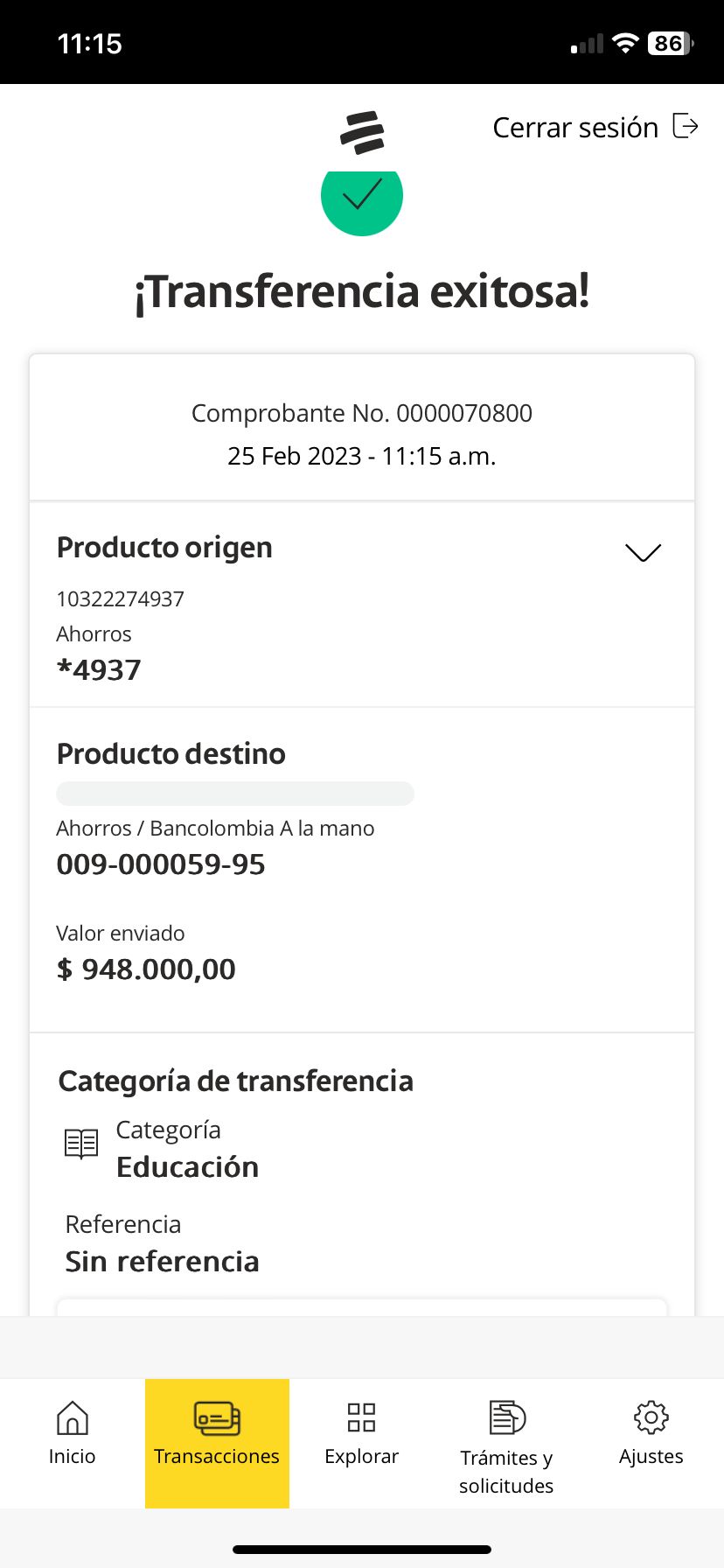Select destination account number 009-000059-95
This screenshot has height=1568, width=724.
(x=161, y=864)
